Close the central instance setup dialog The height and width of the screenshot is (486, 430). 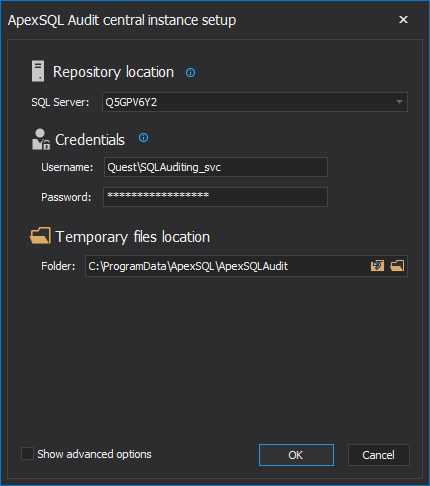pos(403,20)
